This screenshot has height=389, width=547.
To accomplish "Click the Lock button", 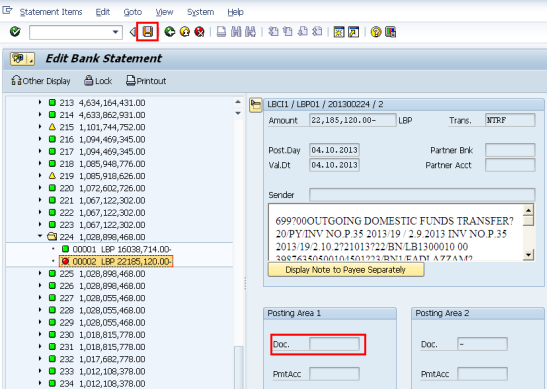I will coord(98,81).
